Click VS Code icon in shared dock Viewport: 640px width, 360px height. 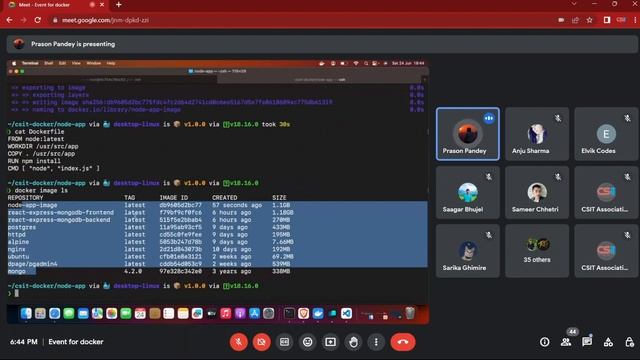click(x=346, y=313)
